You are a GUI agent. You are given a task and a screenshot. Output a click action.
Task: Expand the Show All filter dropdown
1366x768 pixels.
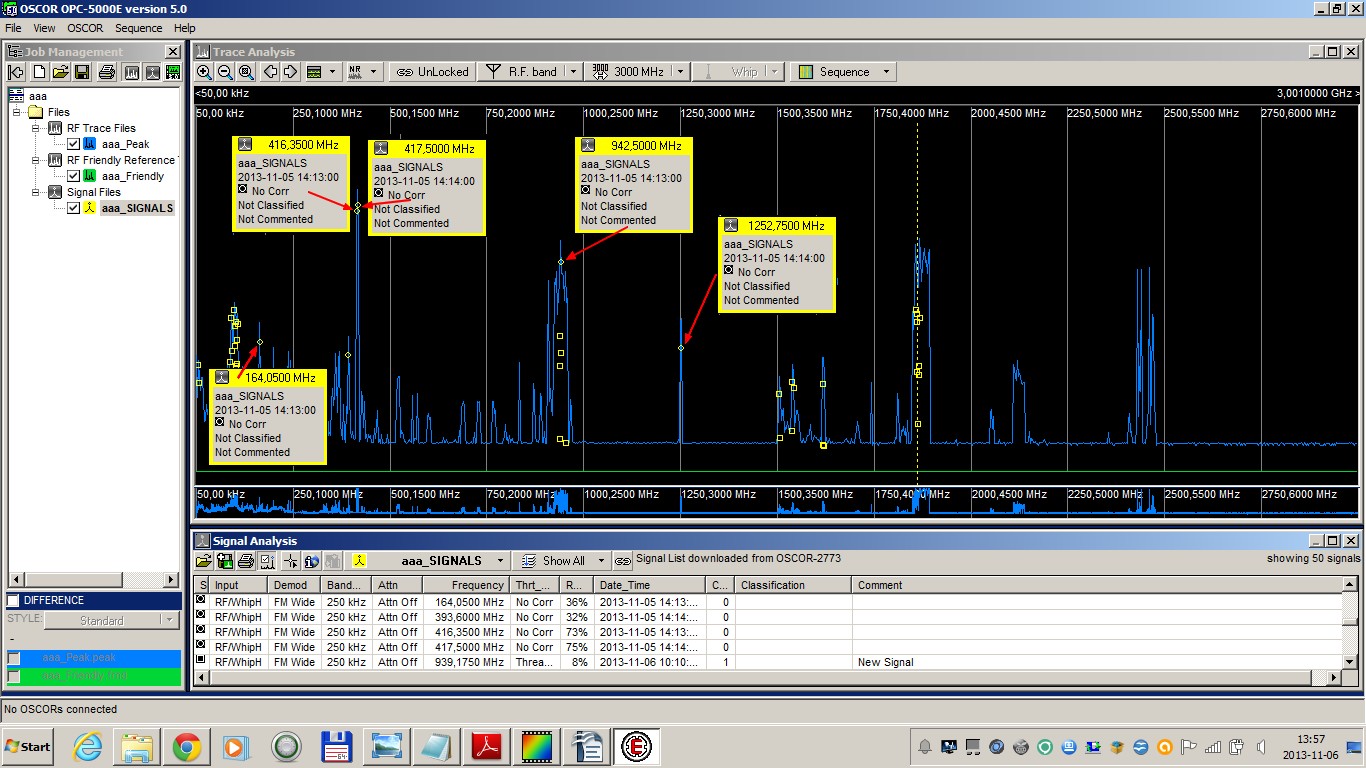pos(600,561)
